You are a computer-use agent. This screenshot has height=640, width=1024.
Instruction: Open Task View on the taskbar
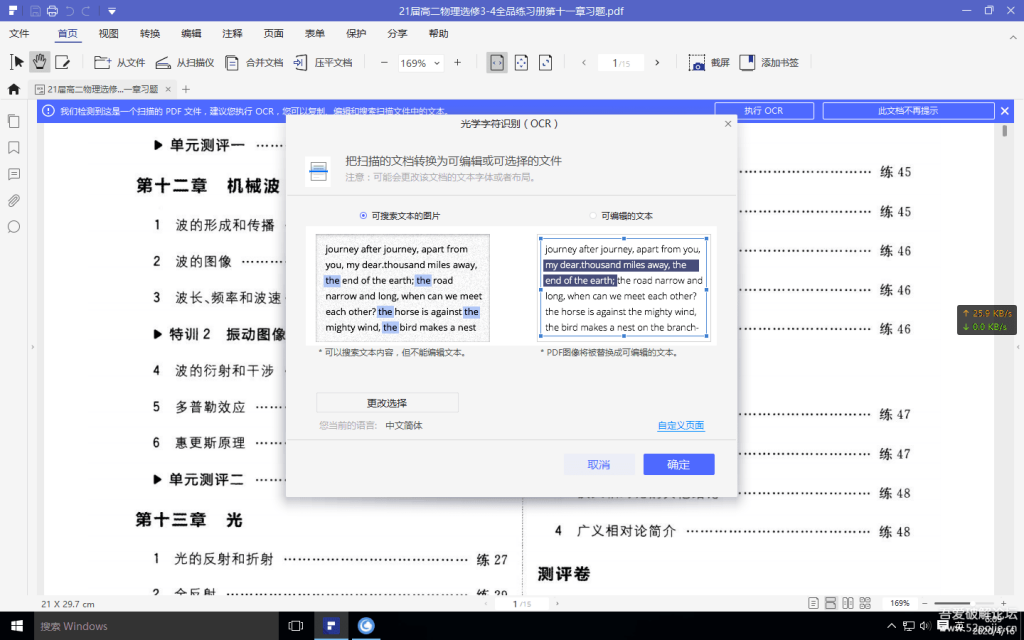(296, 626)
